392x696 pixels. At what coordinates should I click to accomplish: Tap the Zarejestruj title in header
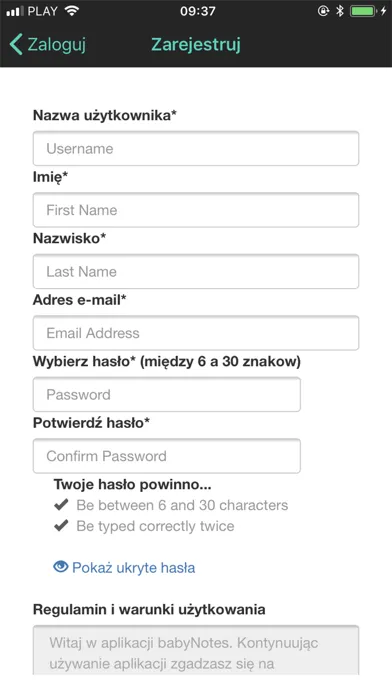click(196, 45)
